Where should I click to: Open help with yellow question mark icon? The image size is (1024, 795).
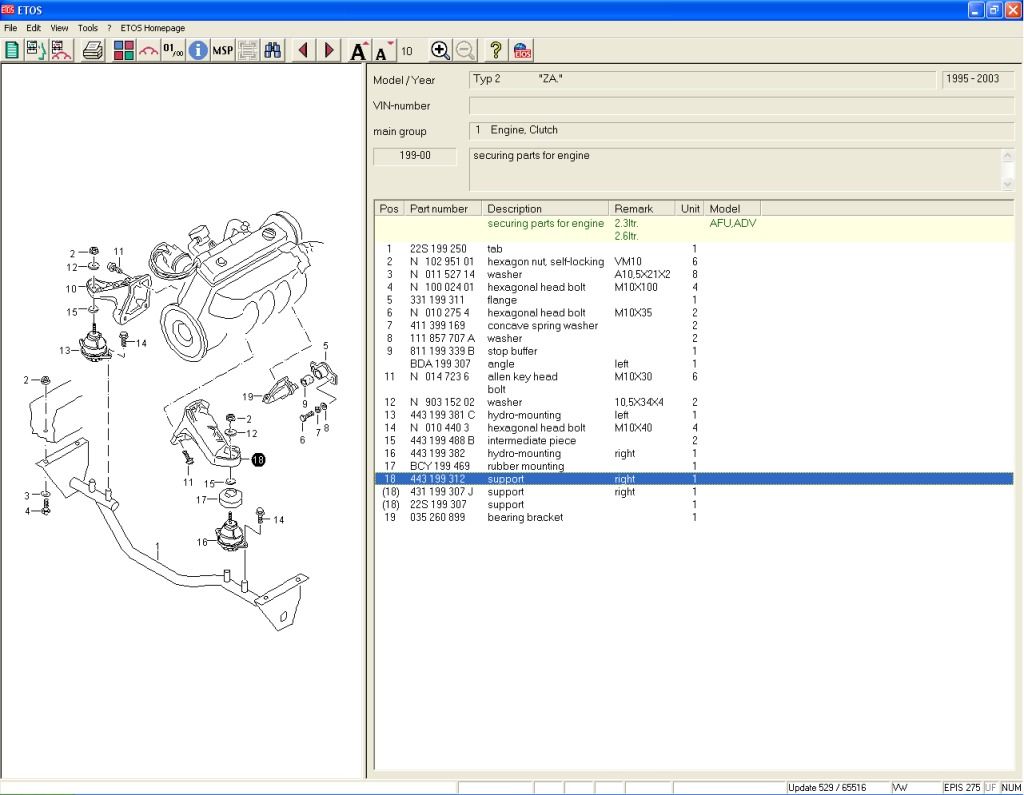(x=496, y=50)
